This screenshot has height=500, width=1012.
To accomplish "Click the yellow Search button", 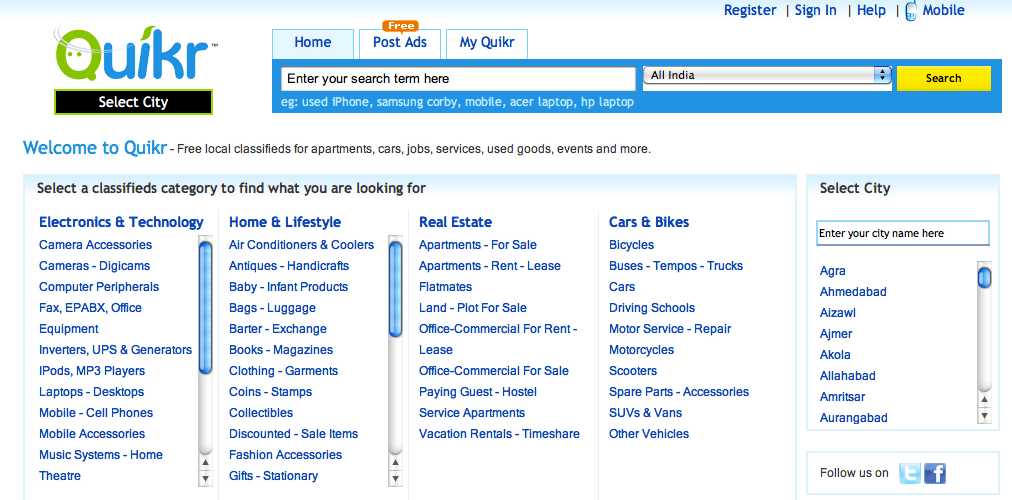I will click(944, 78).
